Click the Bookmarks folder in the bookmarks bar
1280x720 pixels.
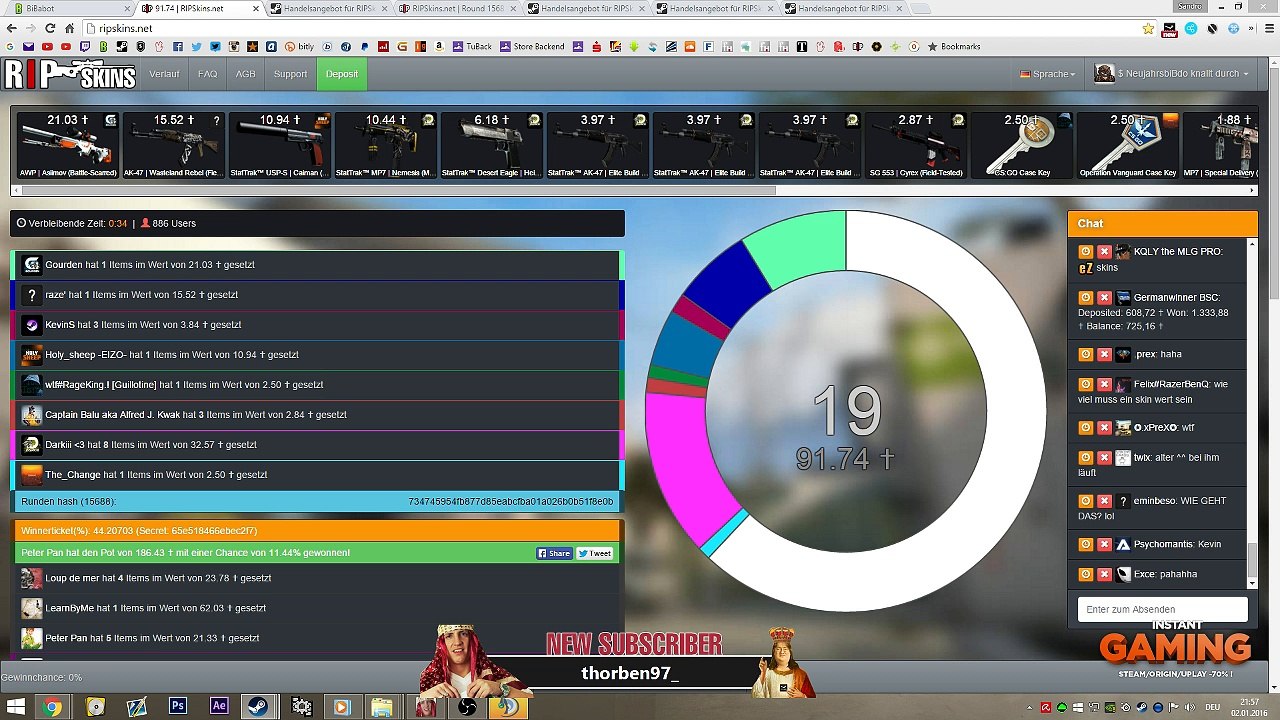point(954,47)
